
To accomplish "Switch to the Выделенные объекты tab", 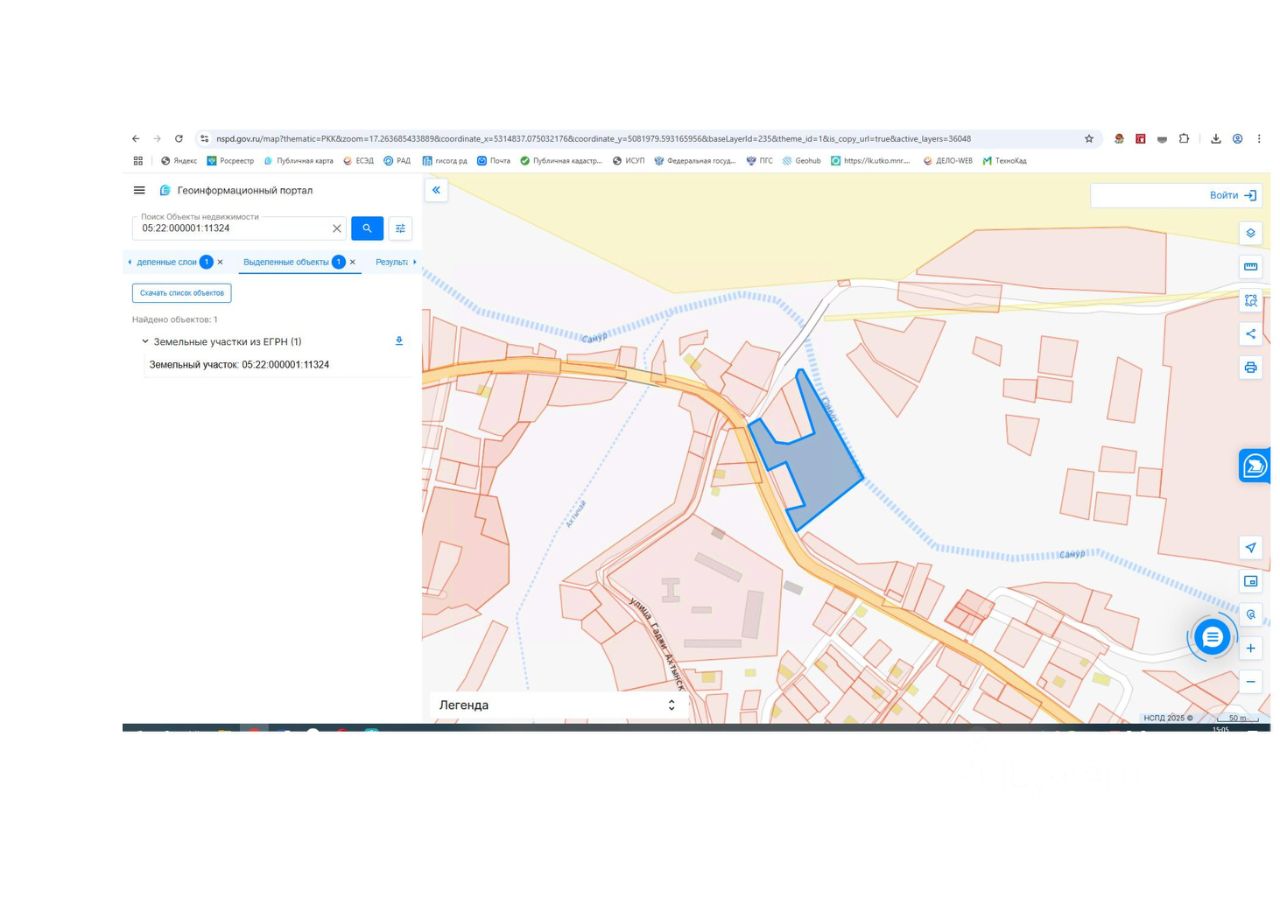I will tap(285, 262).
